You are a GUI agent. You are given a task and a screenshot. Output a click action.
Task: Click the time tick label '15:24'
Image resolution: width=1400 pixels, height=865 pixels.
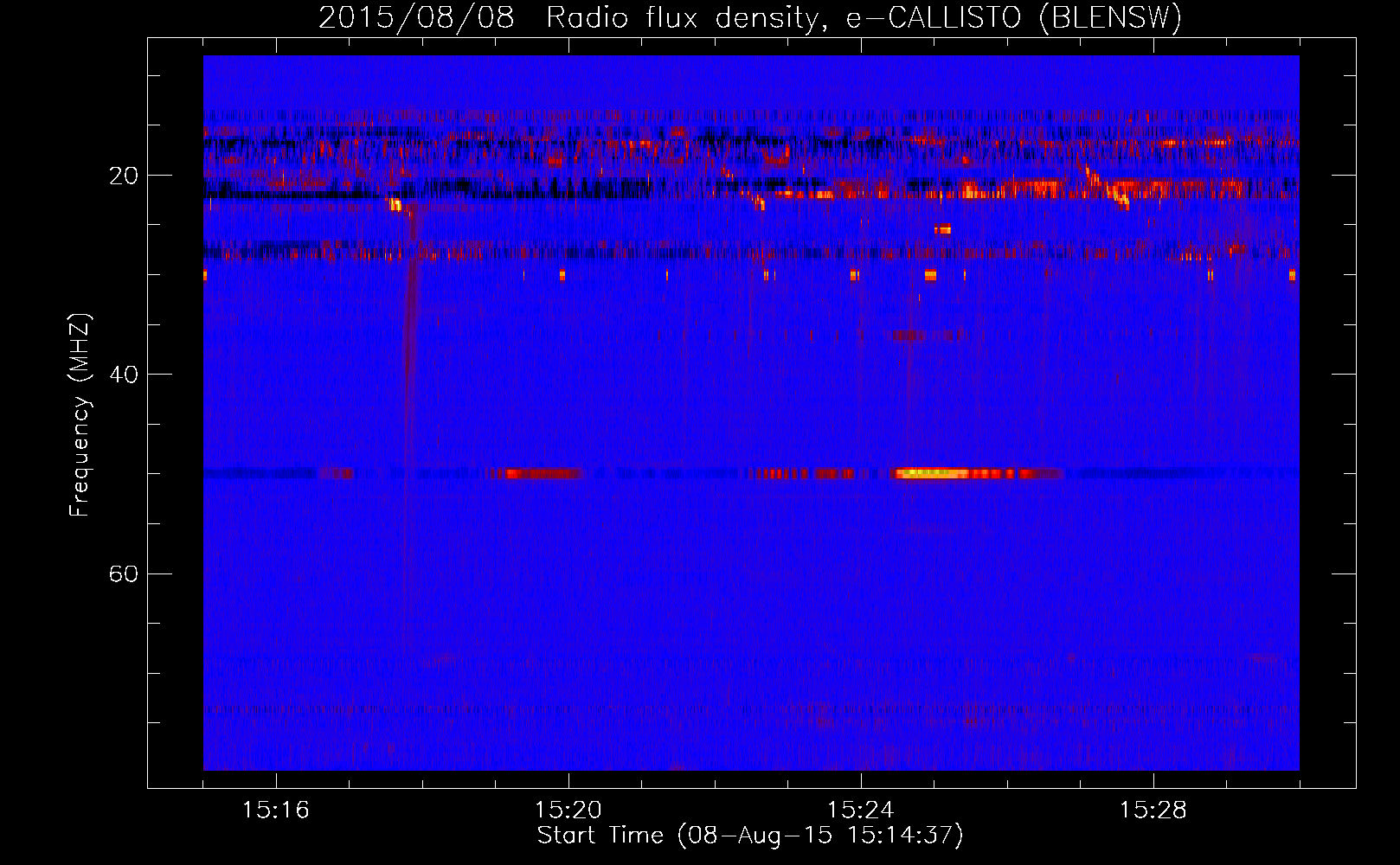[x=860, y=810]
